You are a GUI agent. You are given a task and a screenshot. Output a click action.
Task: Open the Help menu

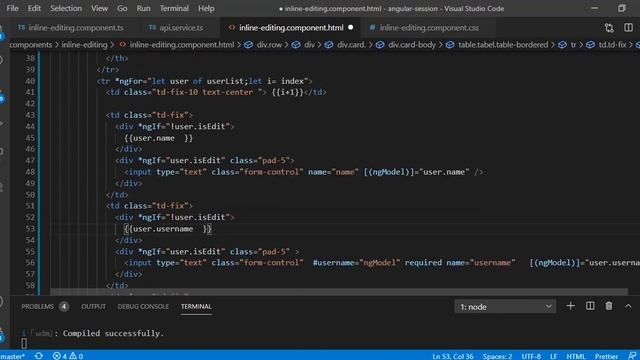point(206,8)
